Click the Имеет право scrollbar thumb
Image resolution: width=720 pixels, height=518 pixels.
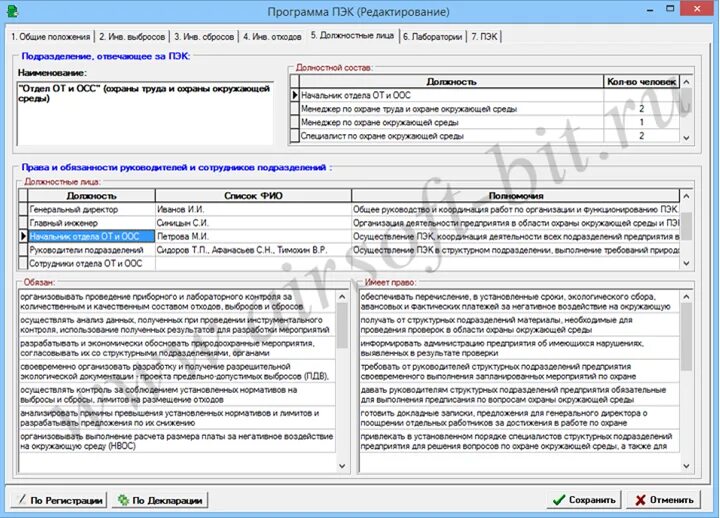[x=686, y=337]
